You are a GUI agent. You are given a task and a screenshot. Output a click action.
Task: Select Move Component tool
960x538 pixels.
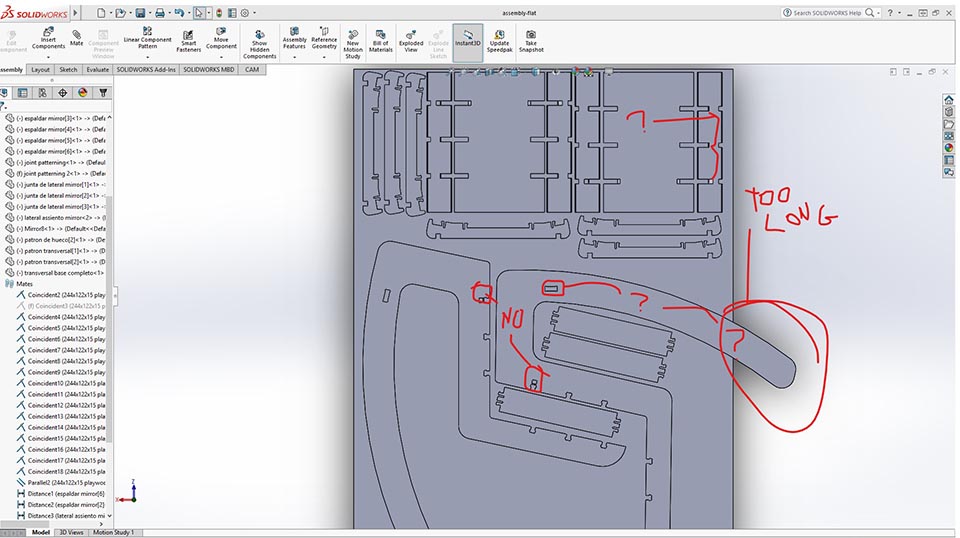[x=221, y=38]
